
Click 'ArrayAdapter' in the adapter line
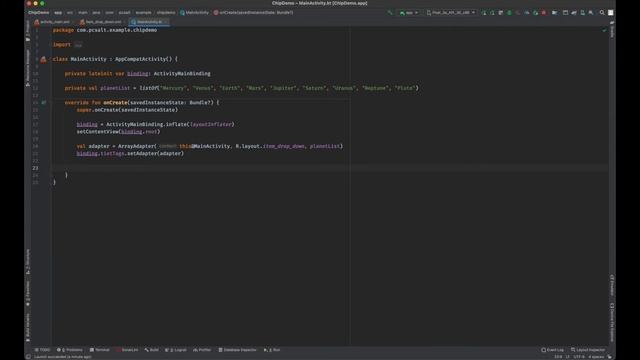tap(136, 146)
